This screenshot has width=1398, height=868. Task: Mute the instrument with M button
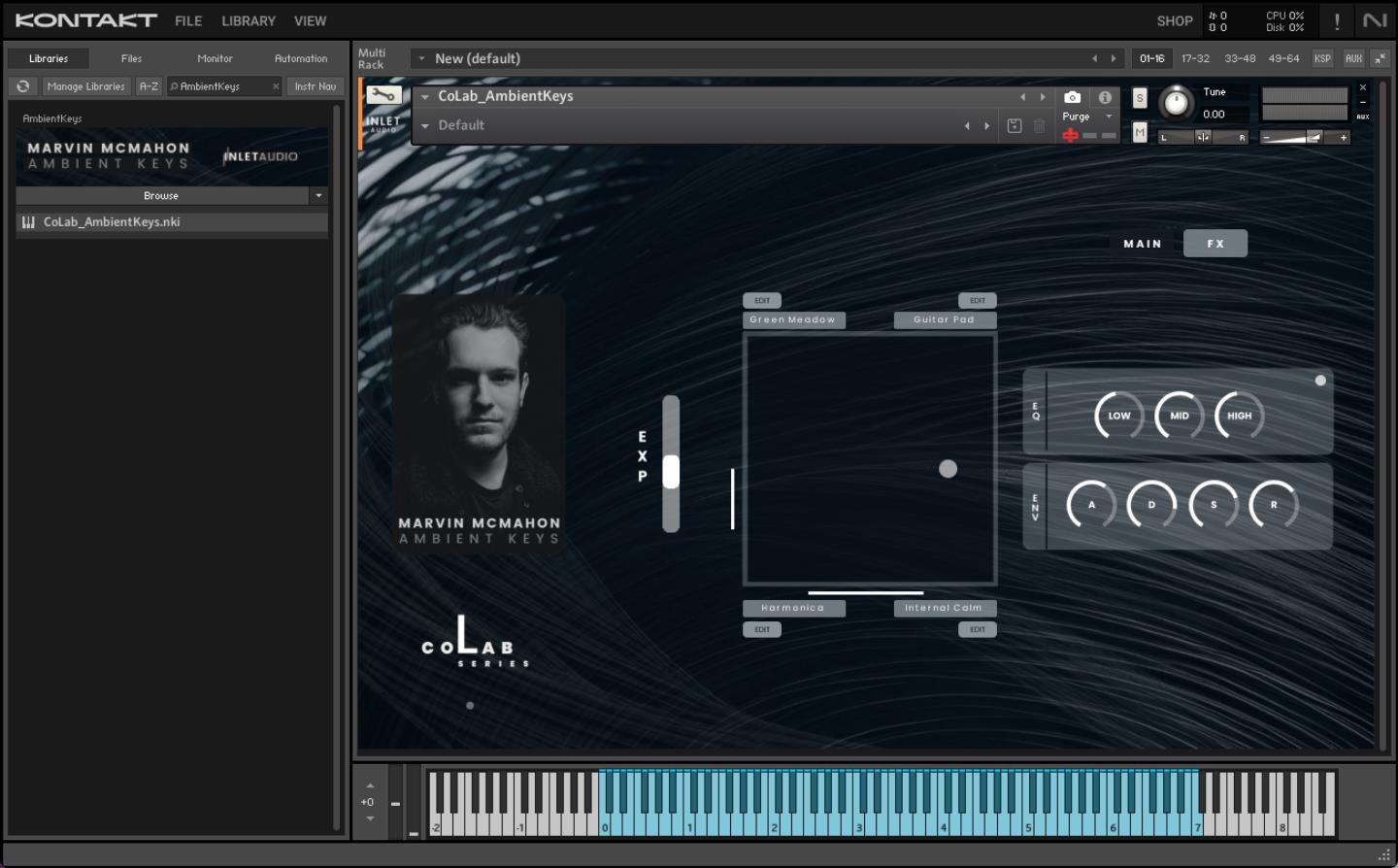(x=1140, y=132)
